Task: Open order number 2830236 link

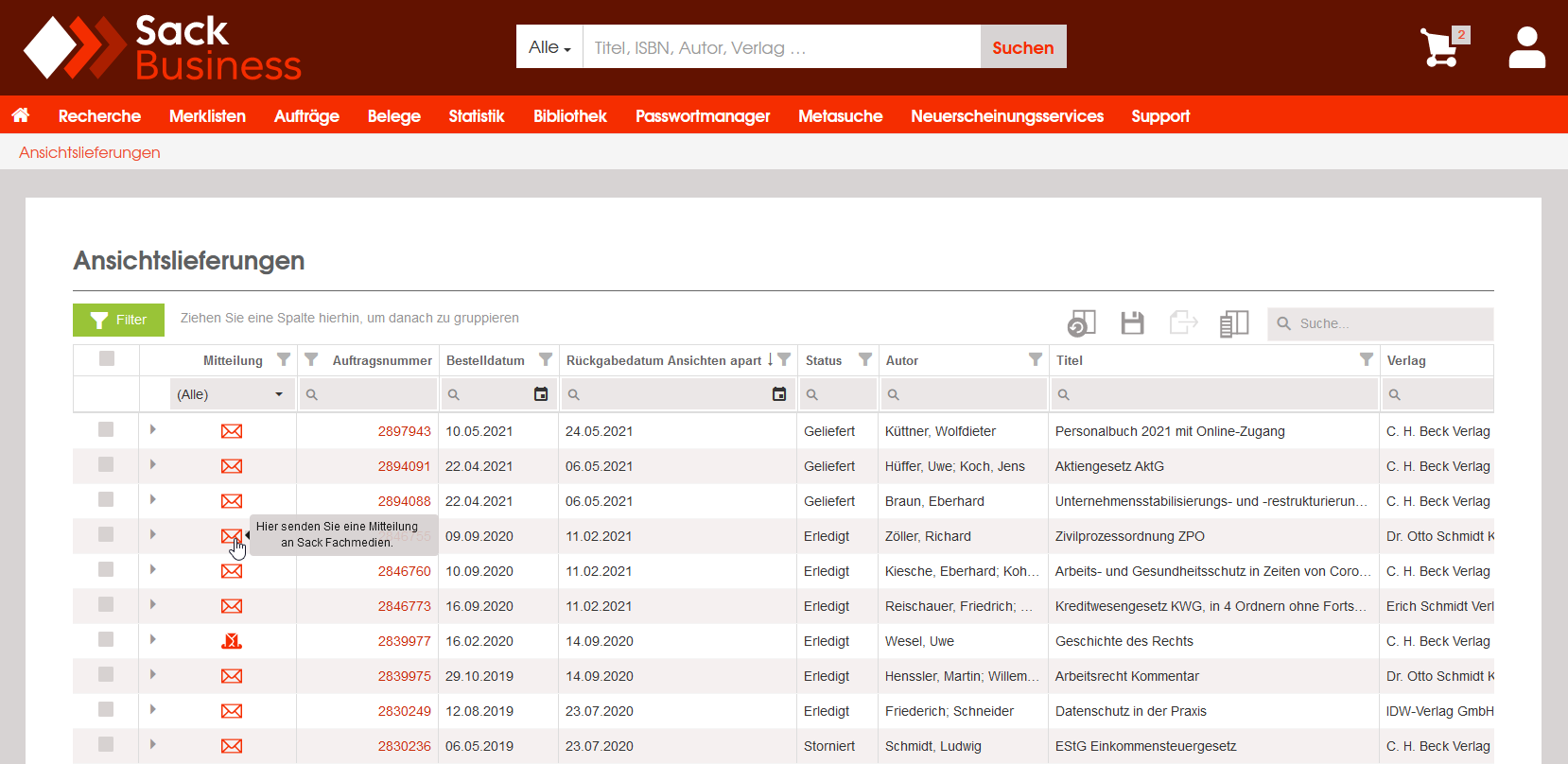Action: pos(404,746)
